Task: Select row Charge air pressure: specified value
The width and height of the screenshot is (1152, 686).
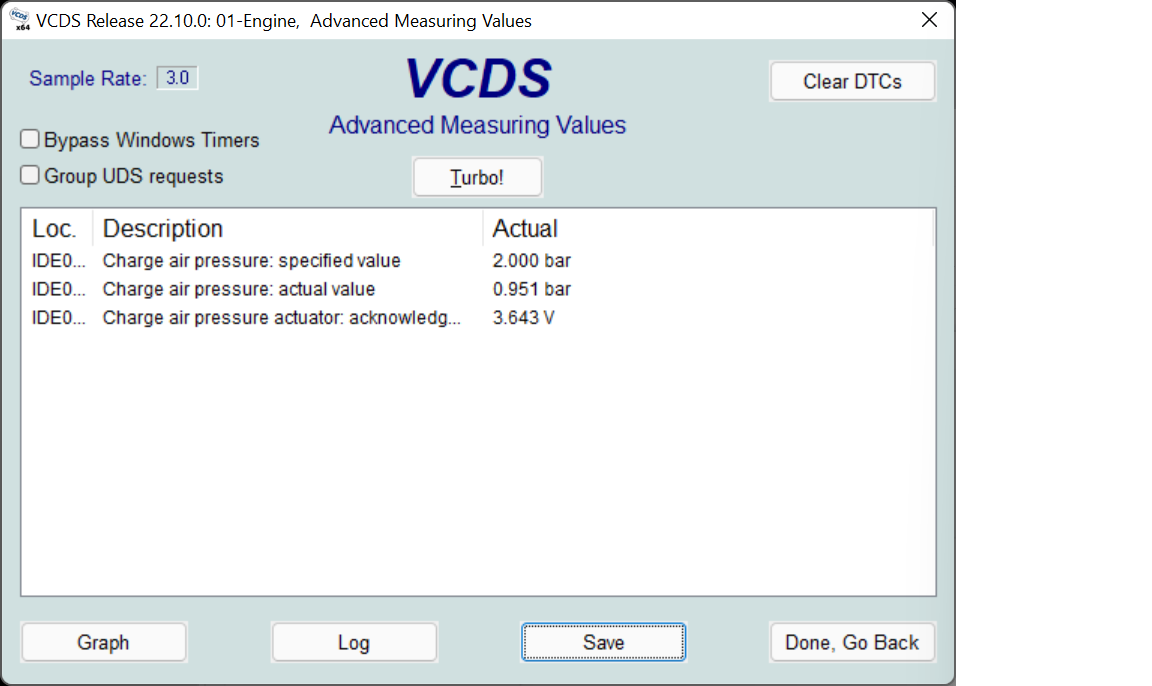Action: 478,261
